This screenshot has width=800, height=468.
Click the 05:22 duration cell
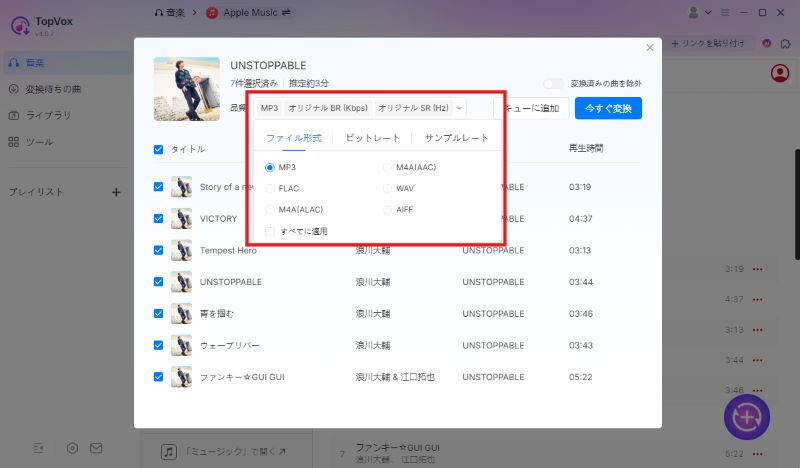click(x=581, y=377)
